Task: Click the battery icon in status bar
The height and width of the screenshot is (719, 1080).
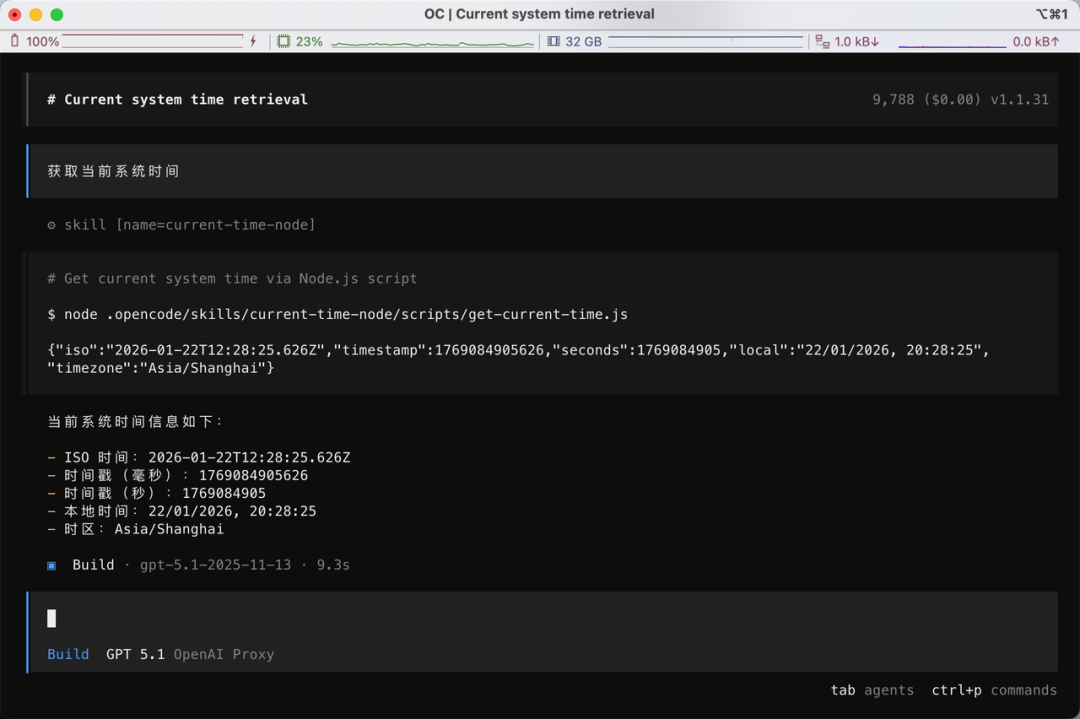Action: 14,41
